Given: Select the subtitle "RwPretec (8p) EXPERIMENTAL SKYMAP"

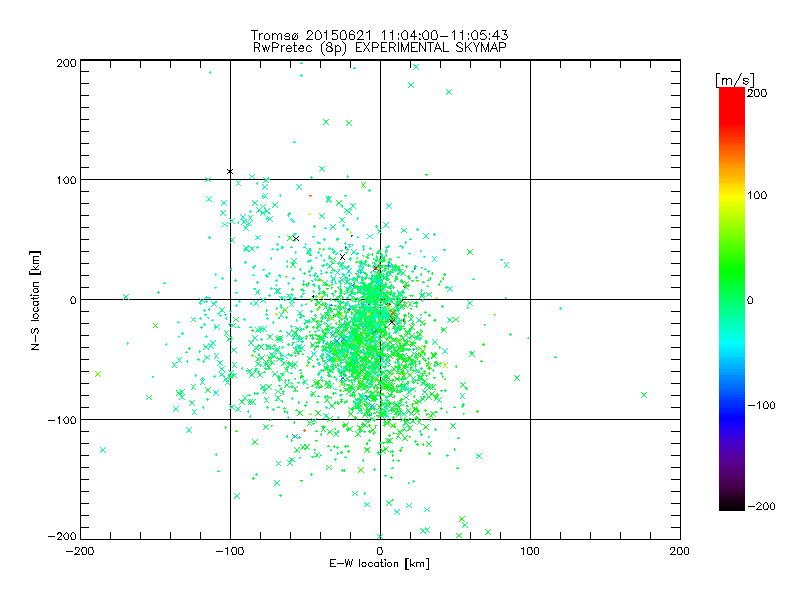Looking at the screenshot, I should coord(380,48).
